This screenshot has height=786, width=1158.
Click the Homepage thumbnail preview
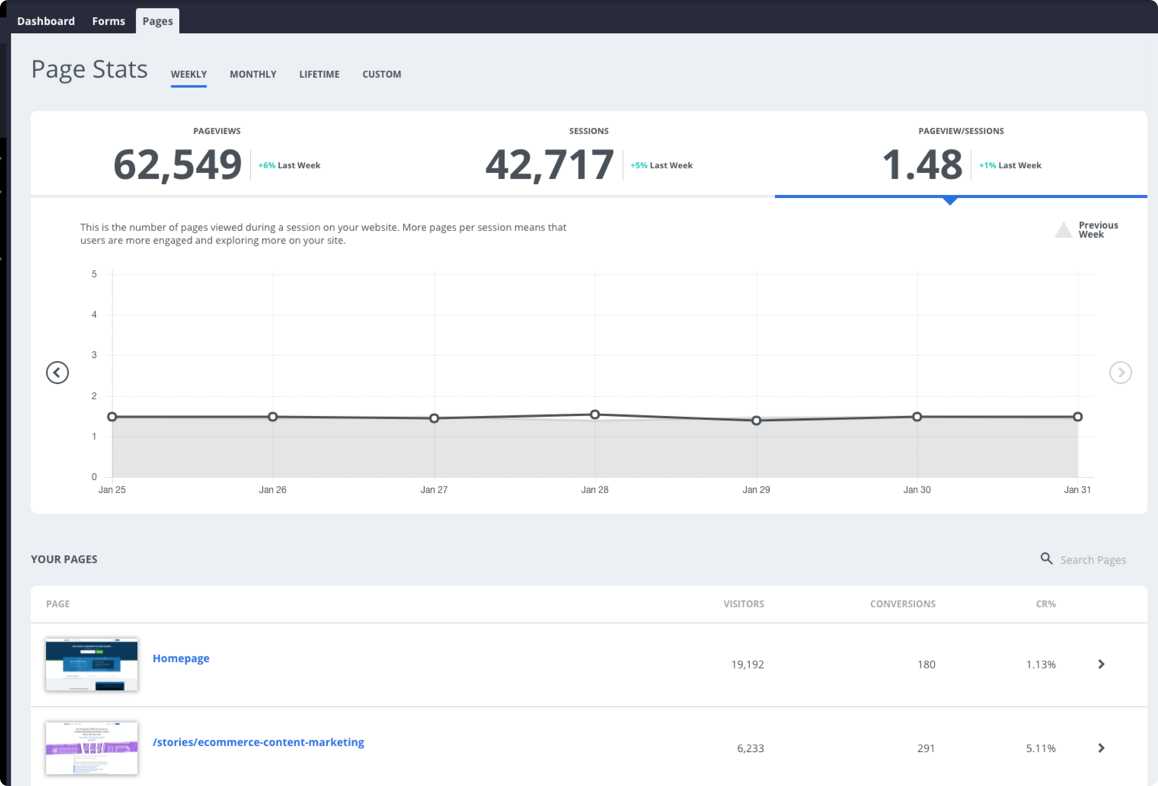click(92, 664)
